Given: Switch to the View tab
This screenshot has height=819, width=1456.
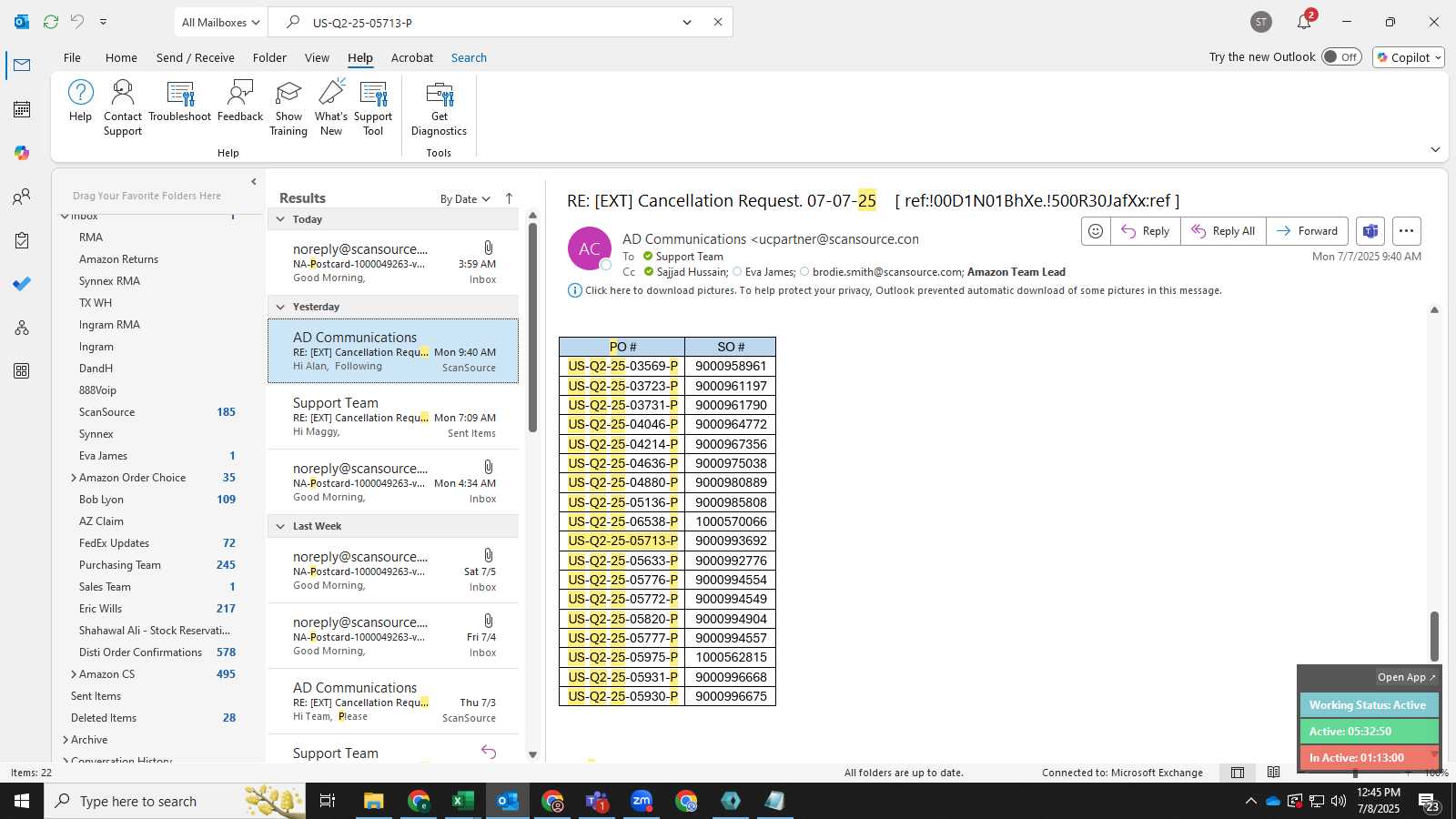Looking at the screenshot, I should 317,57.
